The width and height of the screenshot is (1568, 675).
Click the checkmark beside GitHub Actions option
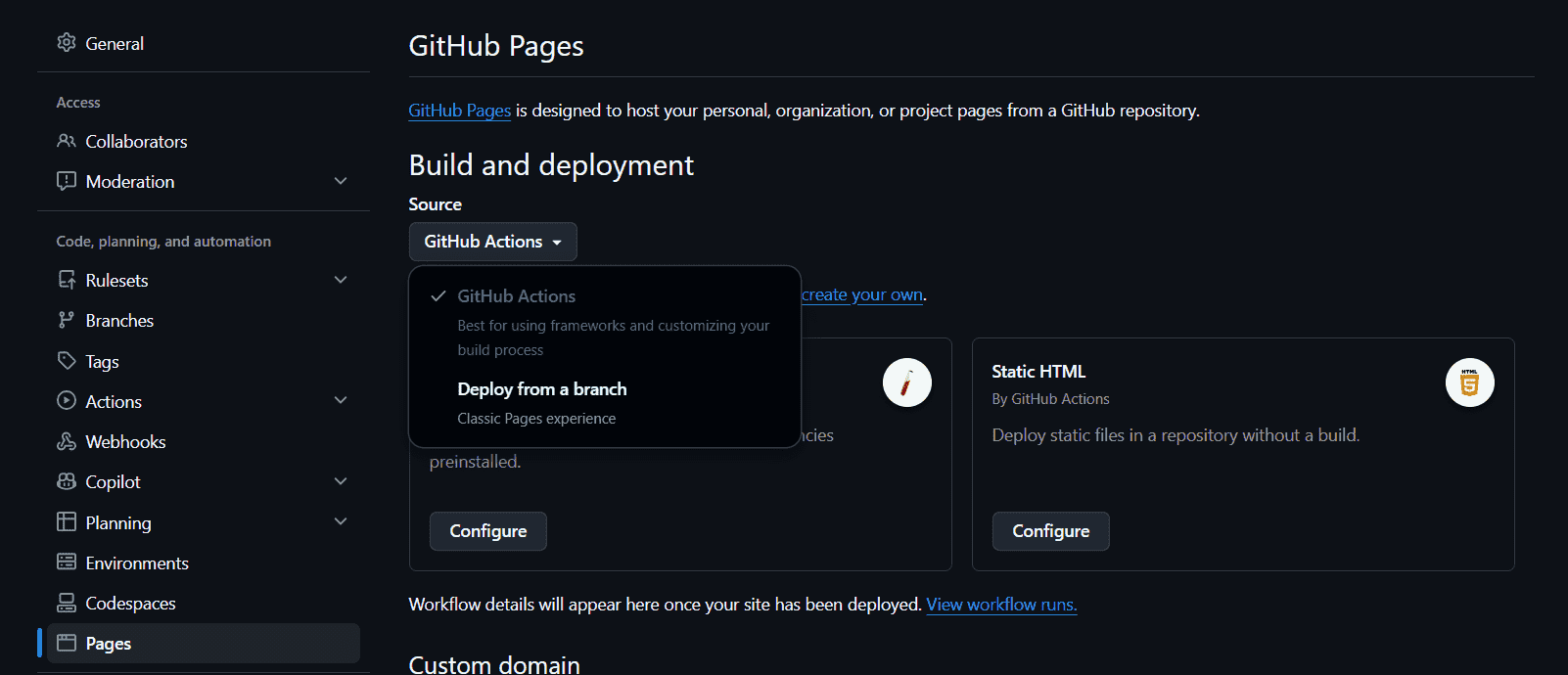coord(438,295)
